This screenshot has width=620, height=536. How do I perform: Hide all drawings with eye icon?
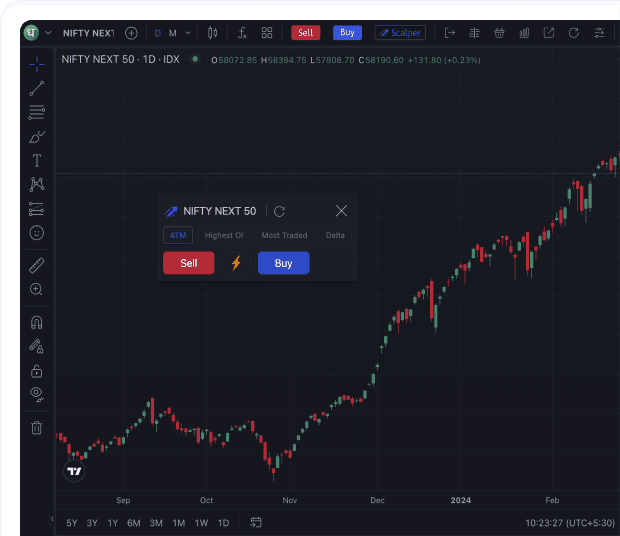coord(37,394)
